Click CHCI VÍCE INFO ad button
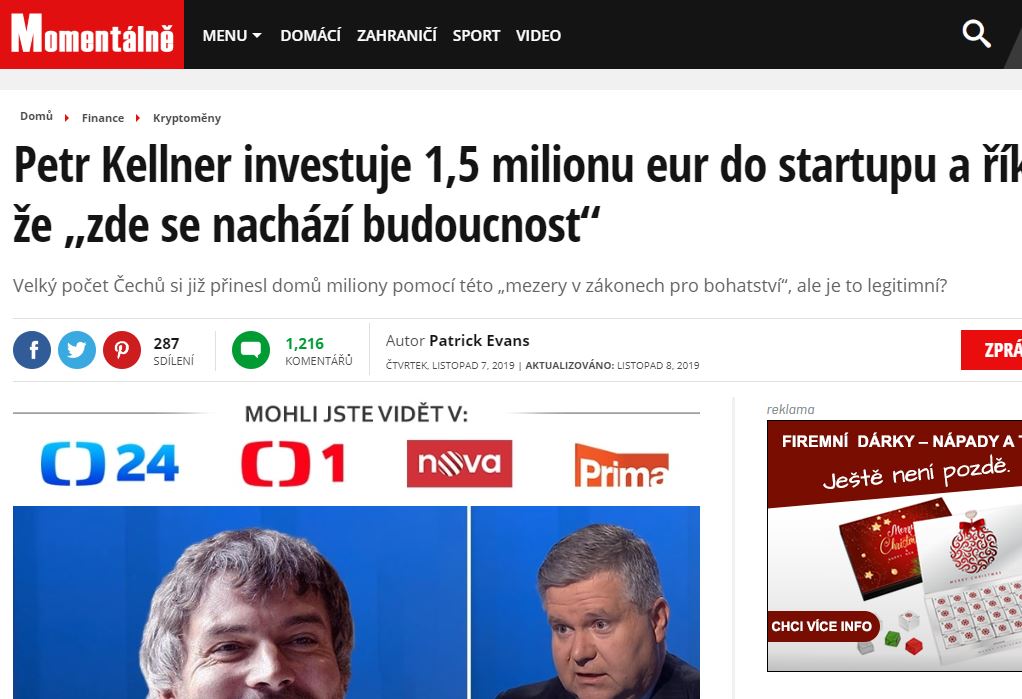This screenshot has height=699, width=1022. 822,627
